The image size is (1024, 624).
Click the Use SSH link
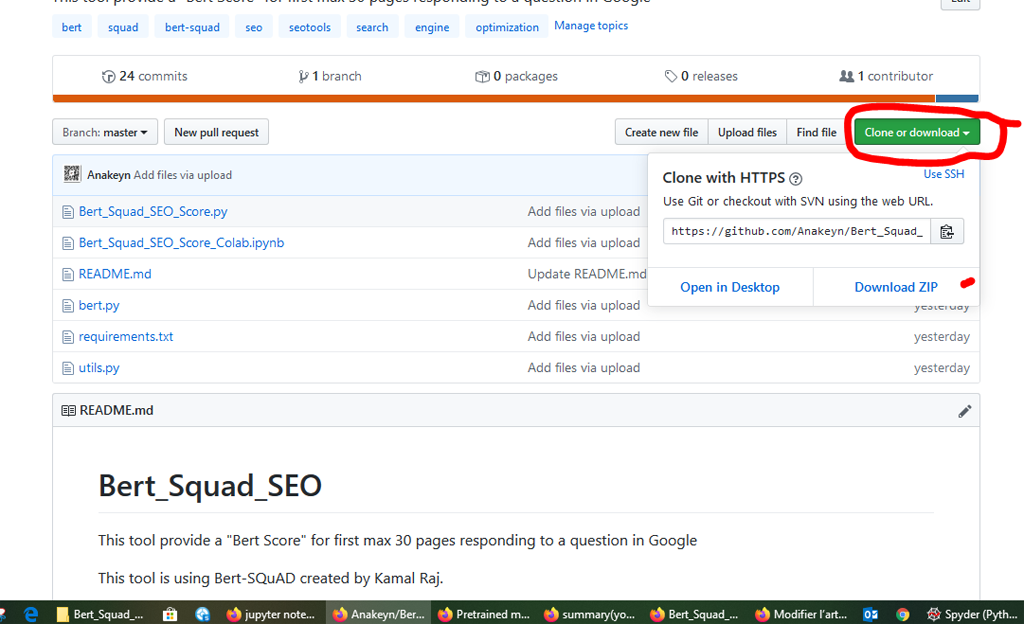point(944,174)
